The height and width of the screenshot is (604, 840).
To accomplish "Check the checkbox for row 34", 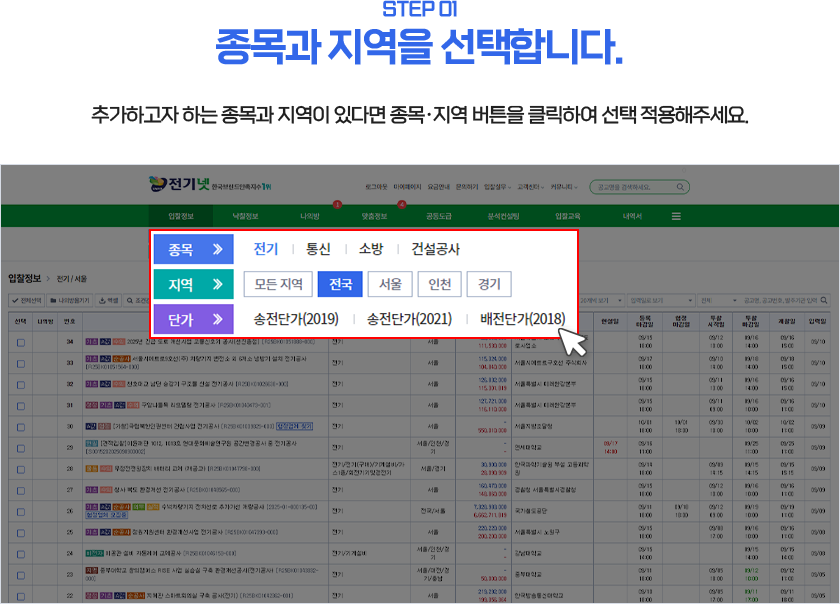I will 21,342.
